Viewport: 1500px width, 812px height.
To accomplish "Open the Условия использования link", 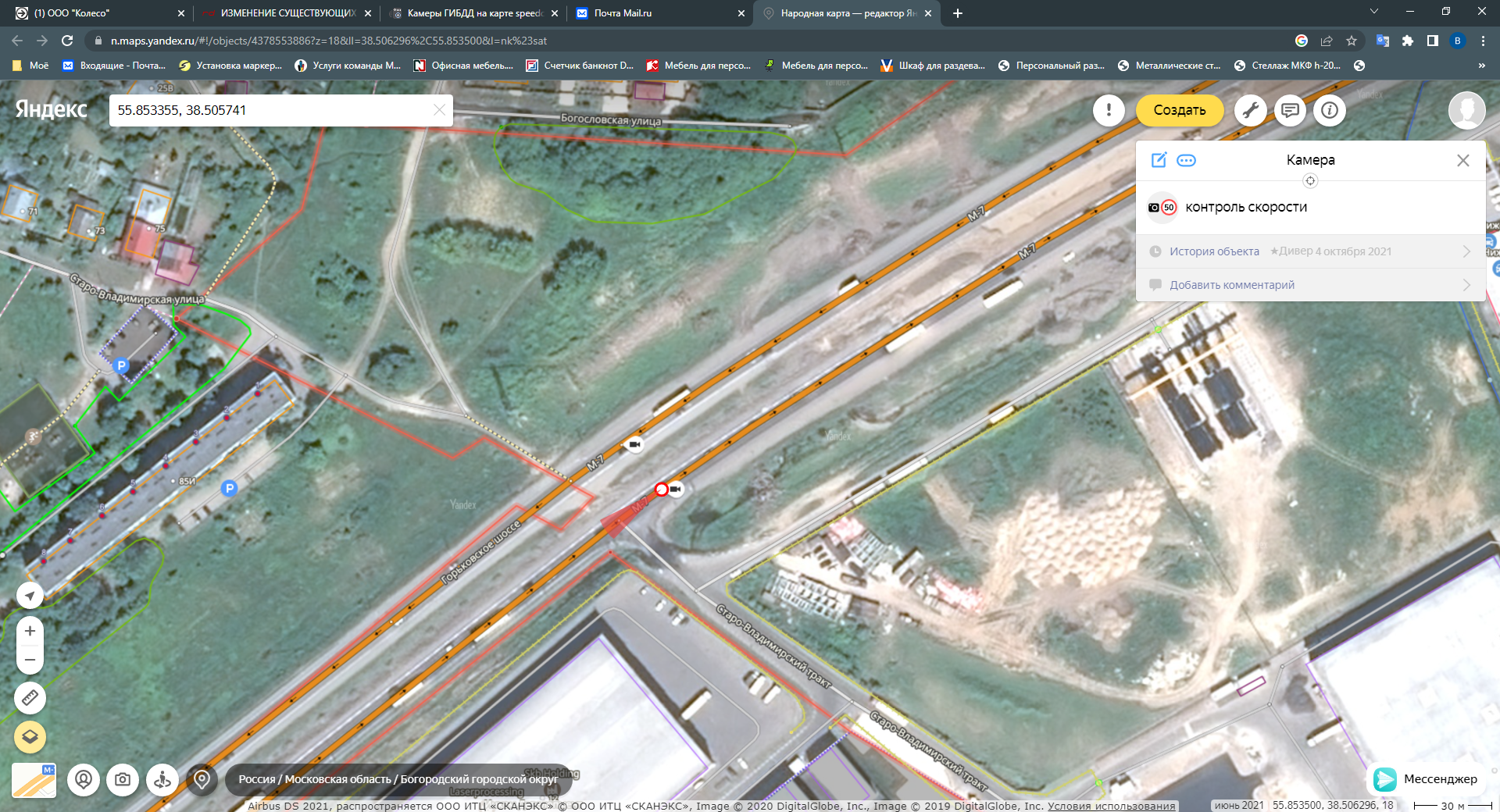I will (x=1111, y=806).
